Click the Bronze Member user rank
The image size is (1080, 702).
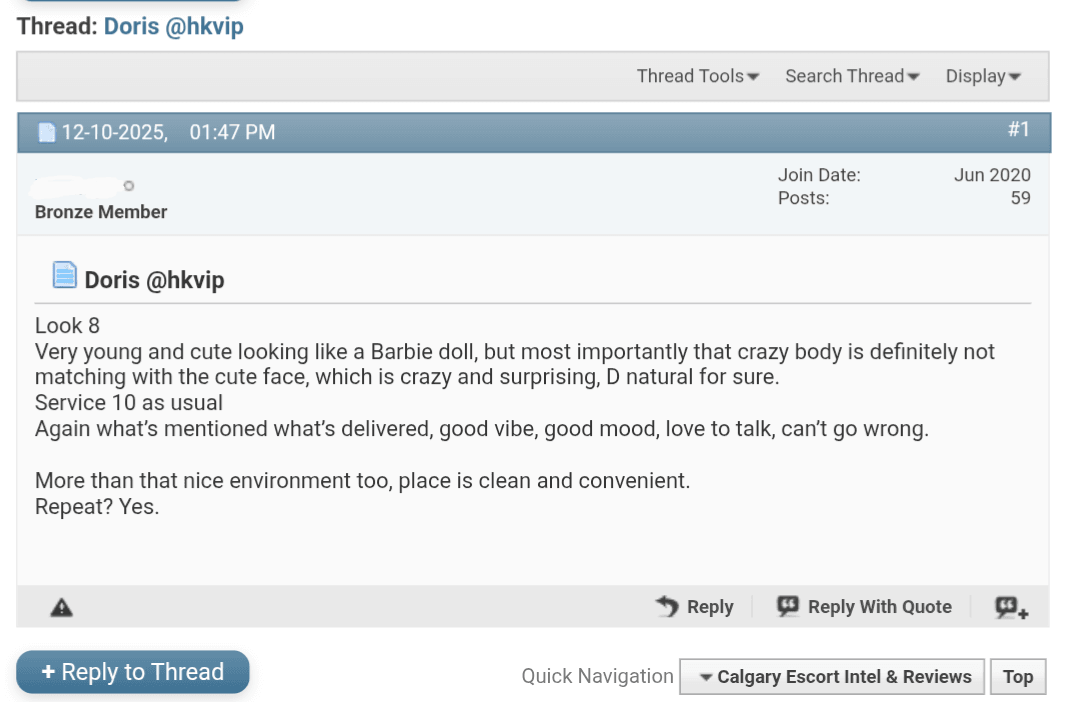click(101, 212)
